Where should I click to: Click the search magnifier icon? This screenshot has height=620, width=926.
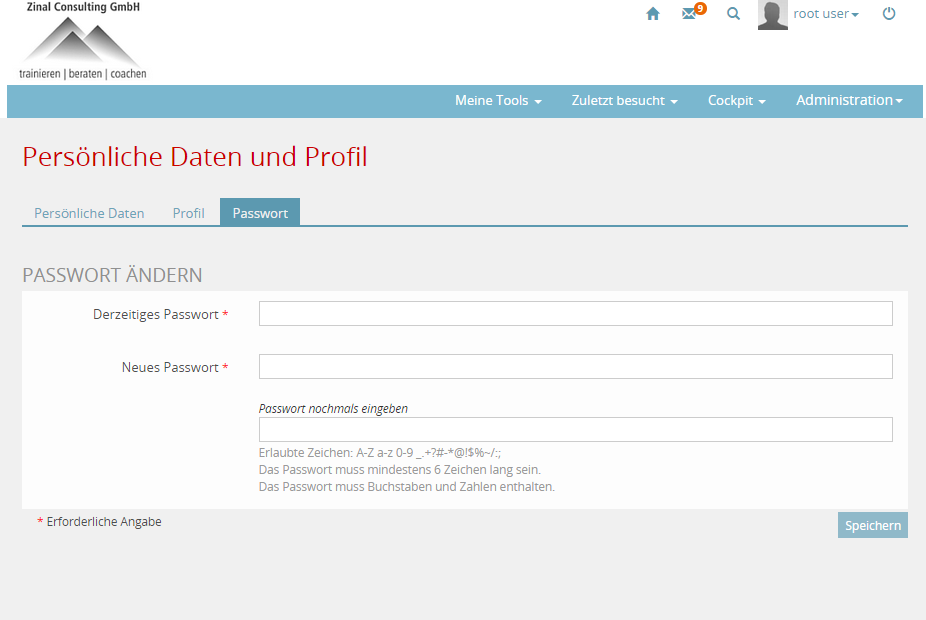click(x=733, y=14)
